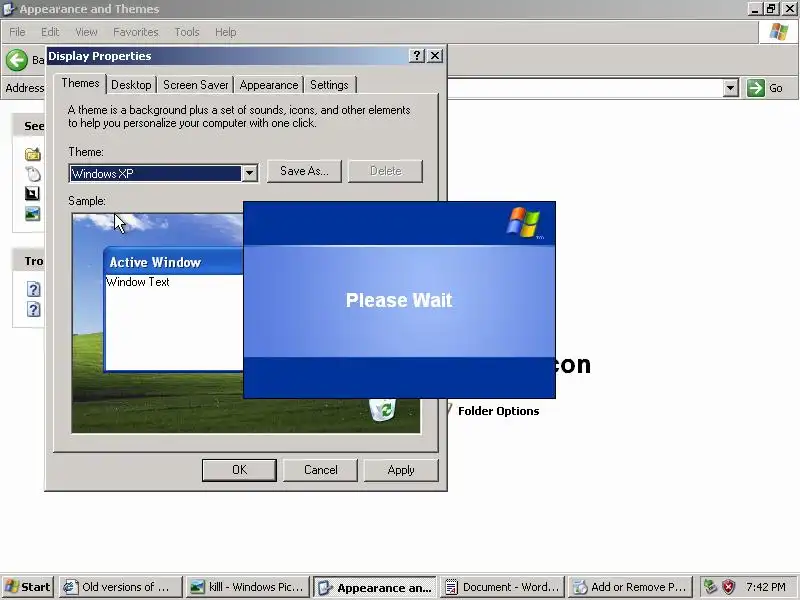Screen dimensions: 800x600
Task: Confirm with the OK button
Action: click(239, 470)
